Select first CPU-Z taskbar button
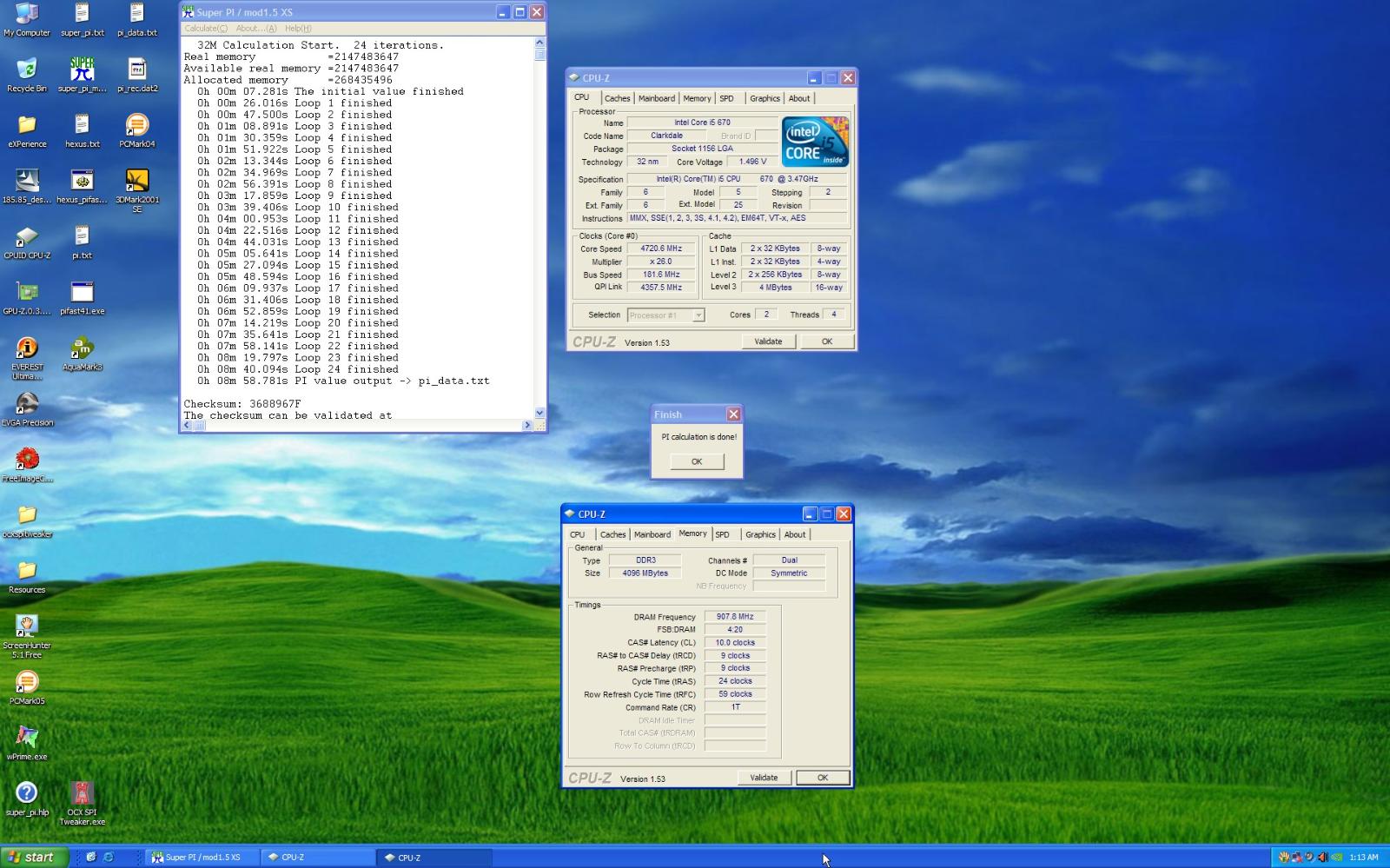This screenshot has height=868, width=1390. click(x=318, y=857)
